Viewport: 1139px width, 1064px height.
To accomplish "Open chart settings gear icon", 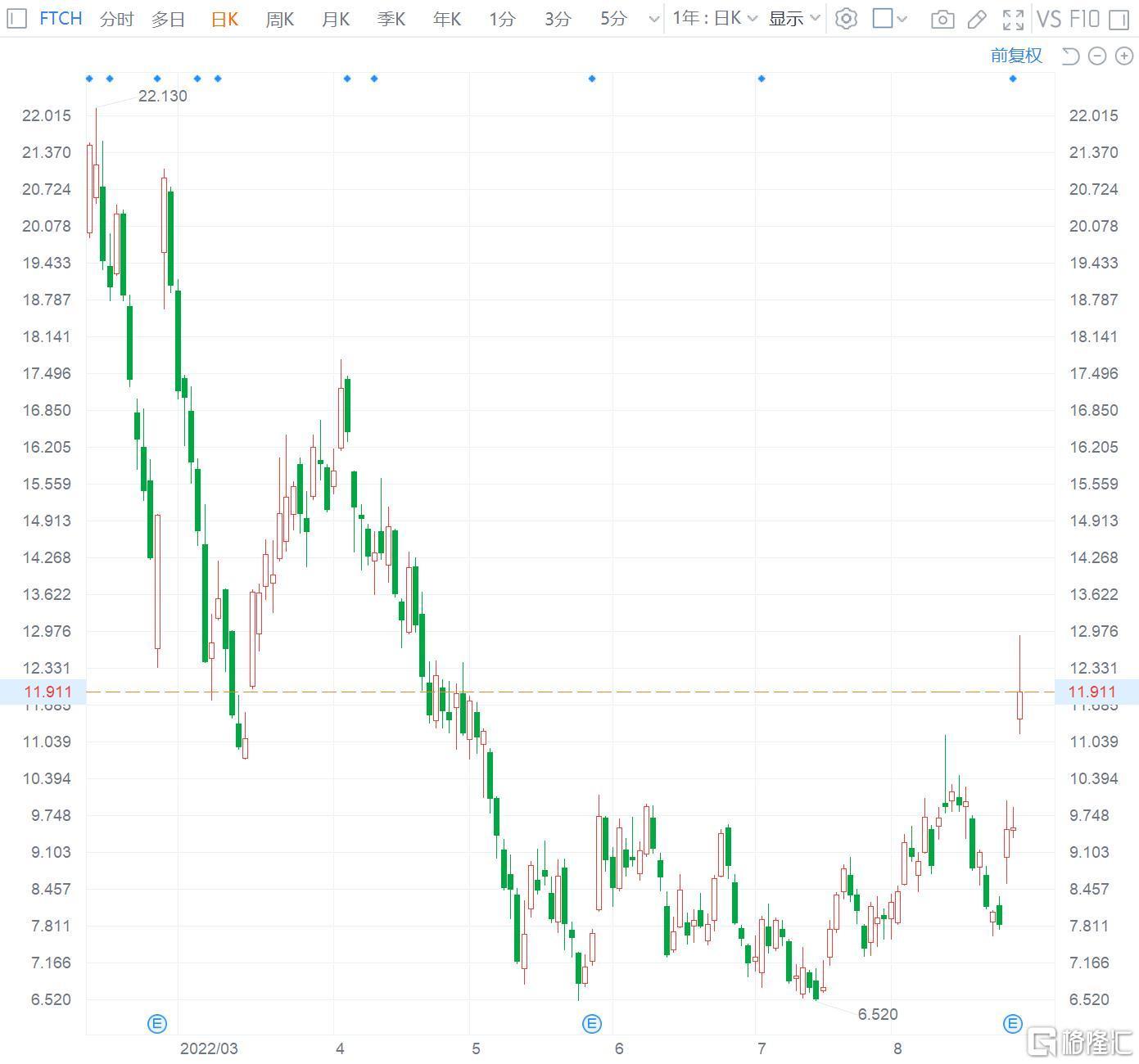I will coord(847,19).
